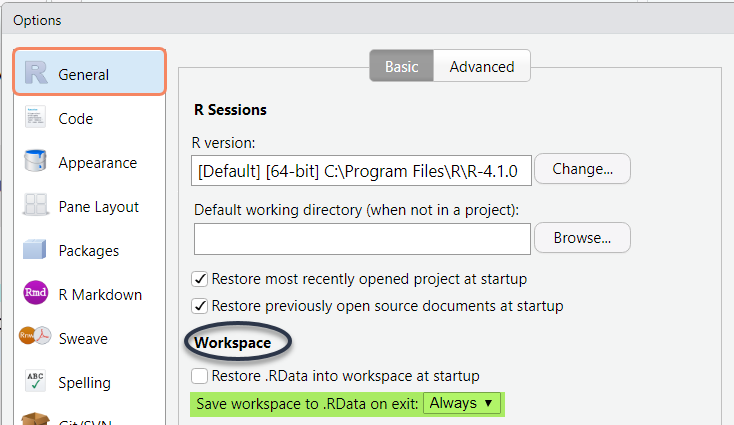Click the R version path field
This screenshot has width=734, height=425.
pyautogui.click(x=361, y=170)
